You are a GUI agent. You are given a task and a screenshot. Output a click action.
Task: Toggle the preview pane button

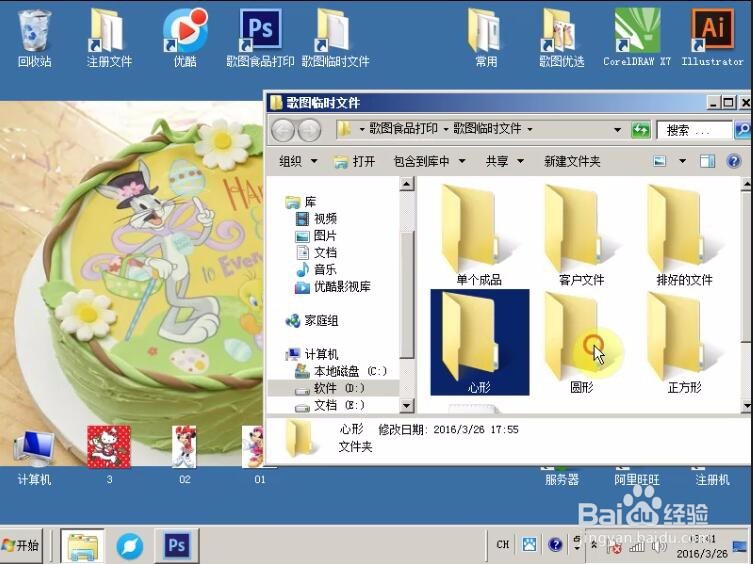tap(707, 161)
